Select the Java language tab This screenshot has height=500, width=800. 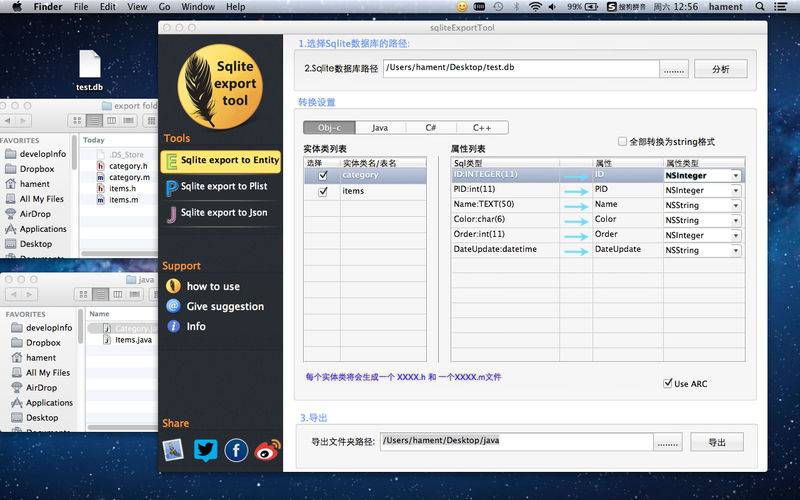(x=380, y=128)
